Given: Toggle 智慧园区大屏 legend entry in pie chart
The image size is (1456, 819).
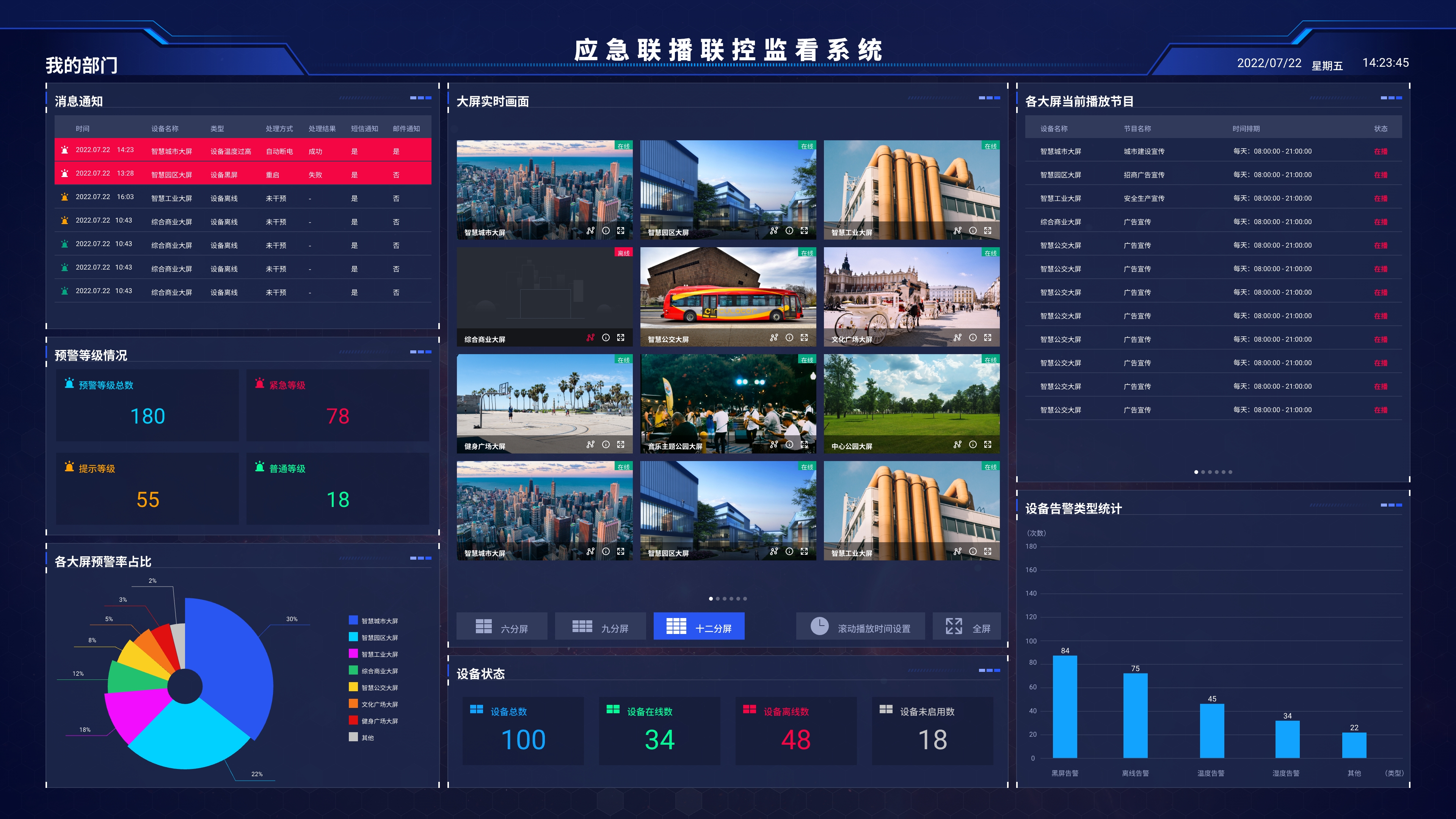Looking at the screenshot, I should (373, 637).
